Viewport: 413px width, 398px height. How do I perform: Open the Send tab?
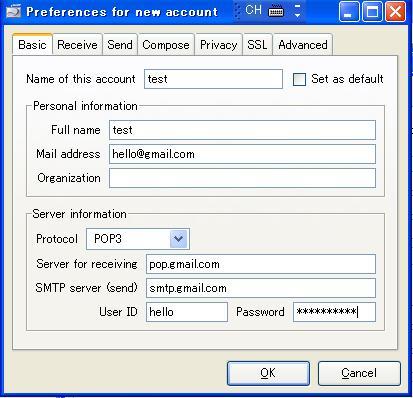point(120,44)
